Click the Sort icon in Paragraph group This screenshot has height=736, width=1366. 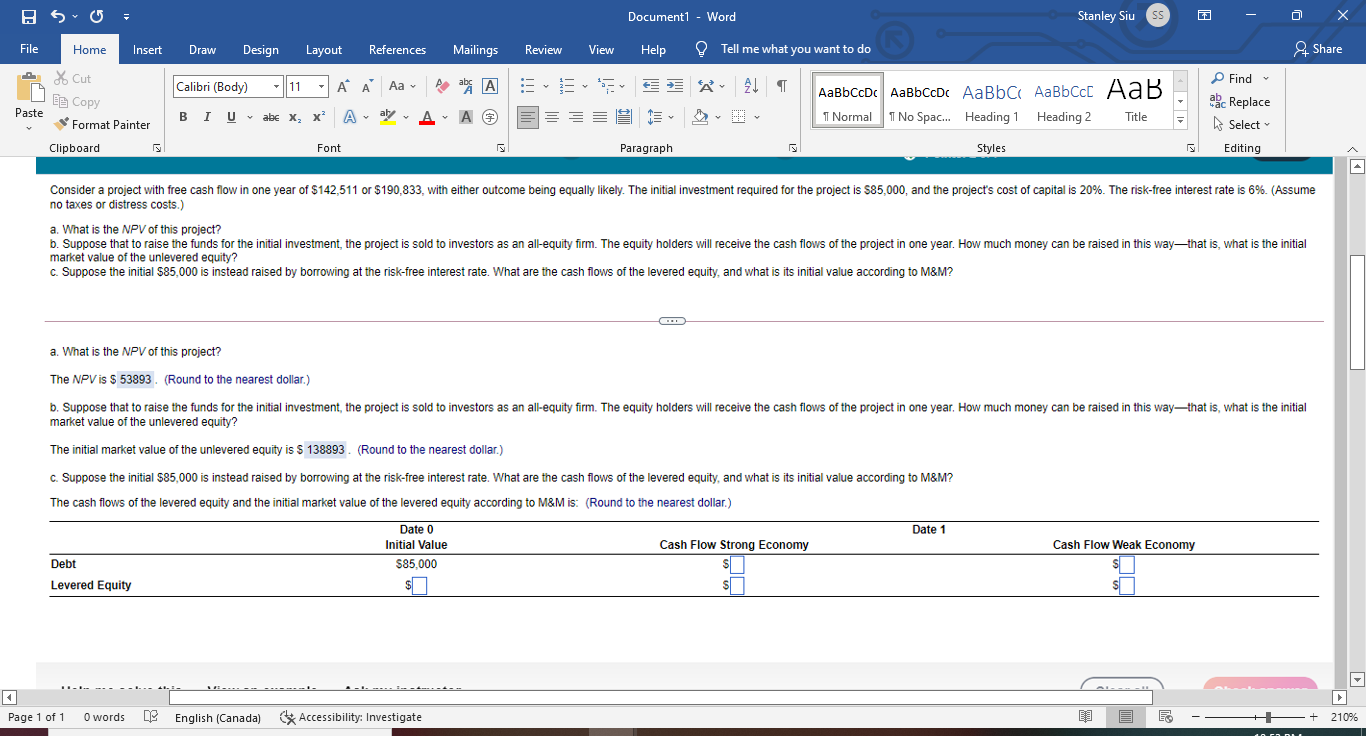pyautogui.click(x=750, y=88)
